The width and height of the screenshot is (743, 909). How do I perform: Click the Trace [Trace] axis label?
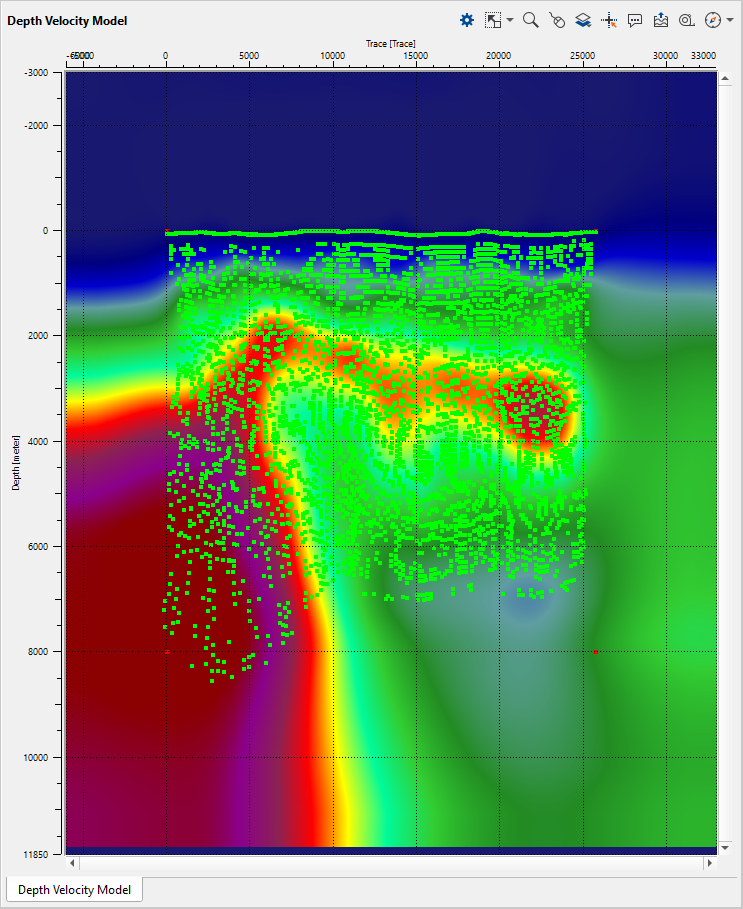(390, 43)
